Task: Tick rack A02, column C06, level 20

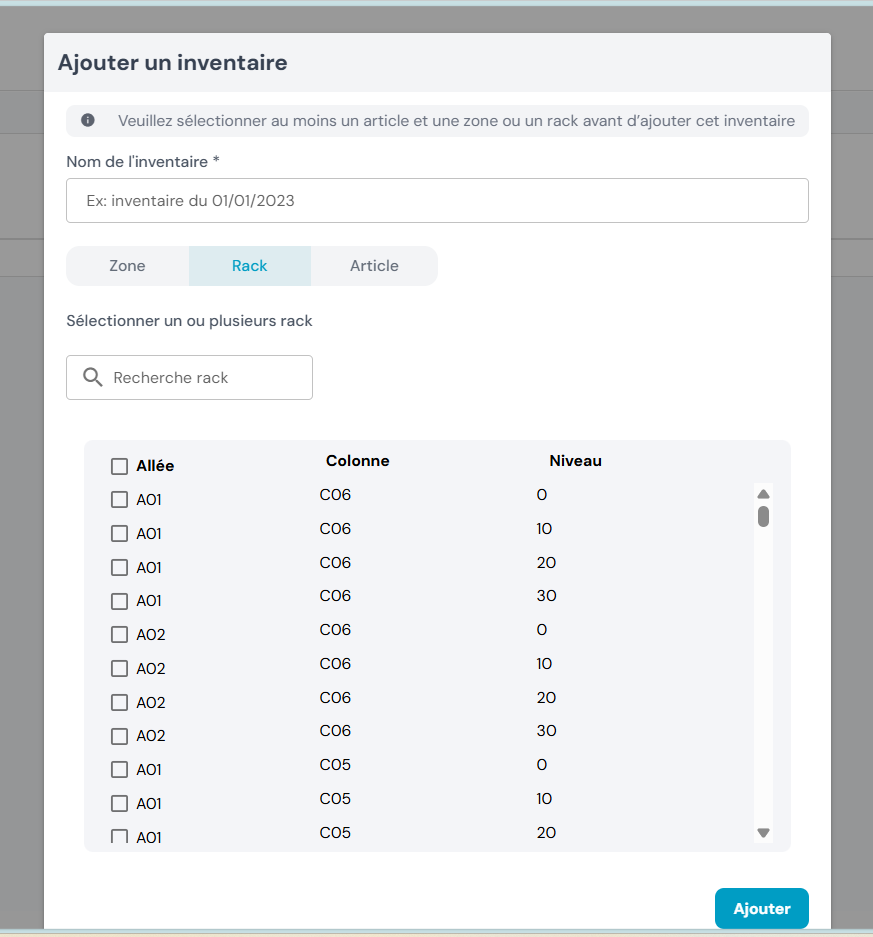Action: [x=120, y=703]
